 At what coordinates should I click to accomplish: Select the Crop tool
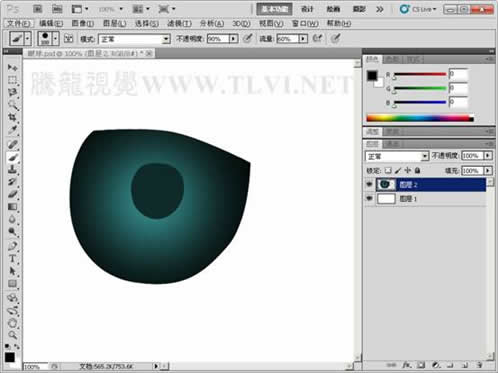(12, 117)
